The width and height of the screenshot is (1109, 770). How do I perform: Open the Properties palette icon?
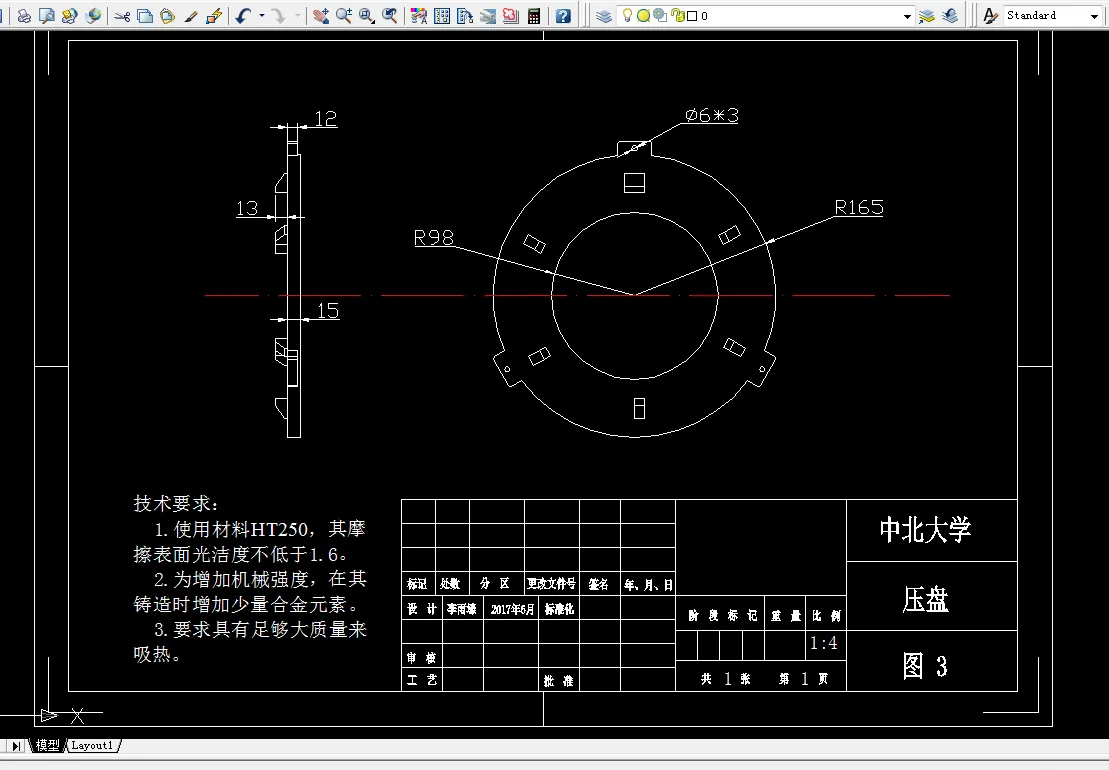[x=419, y=16]
